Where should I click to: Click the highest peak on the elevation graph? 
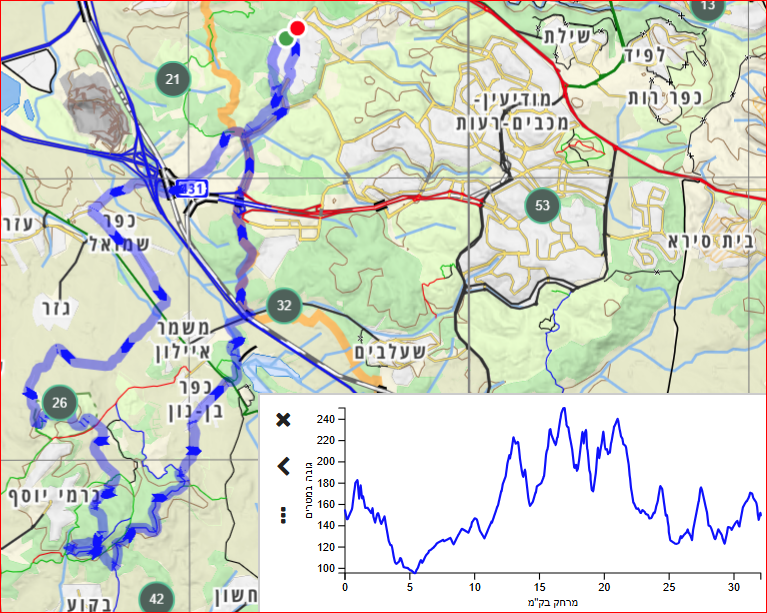point(564,408)
